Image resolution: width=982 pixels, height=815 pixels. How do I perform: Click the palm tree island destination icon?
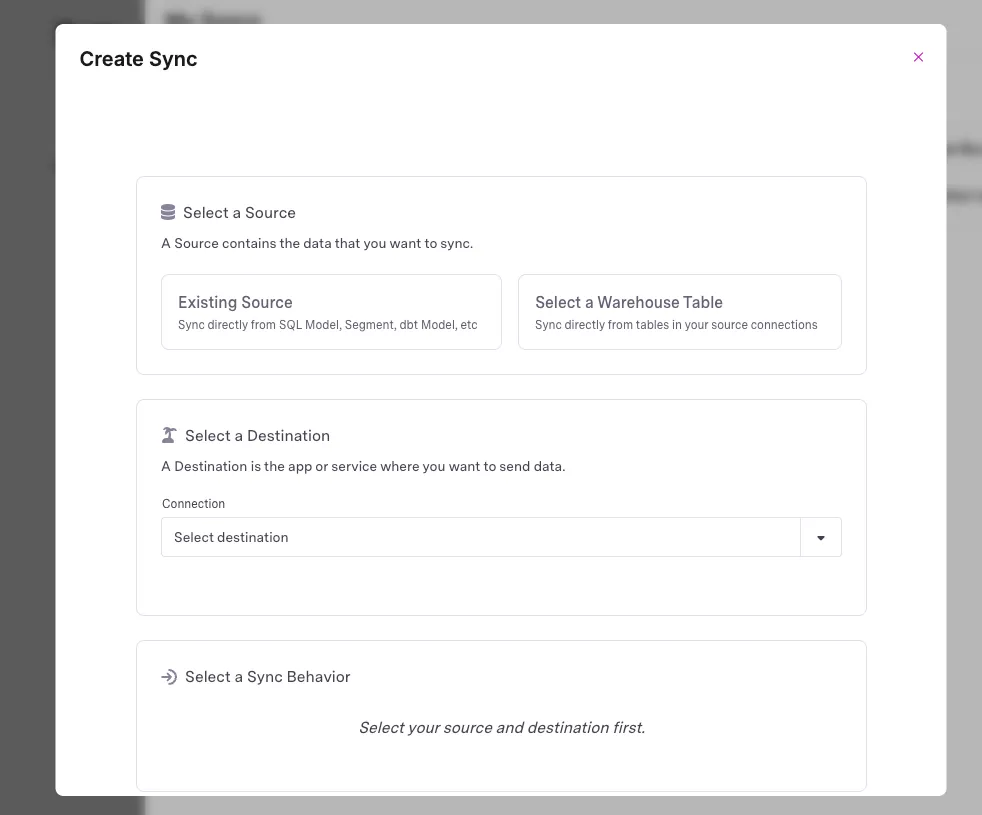pyautogui.click(x=168, y=435)
